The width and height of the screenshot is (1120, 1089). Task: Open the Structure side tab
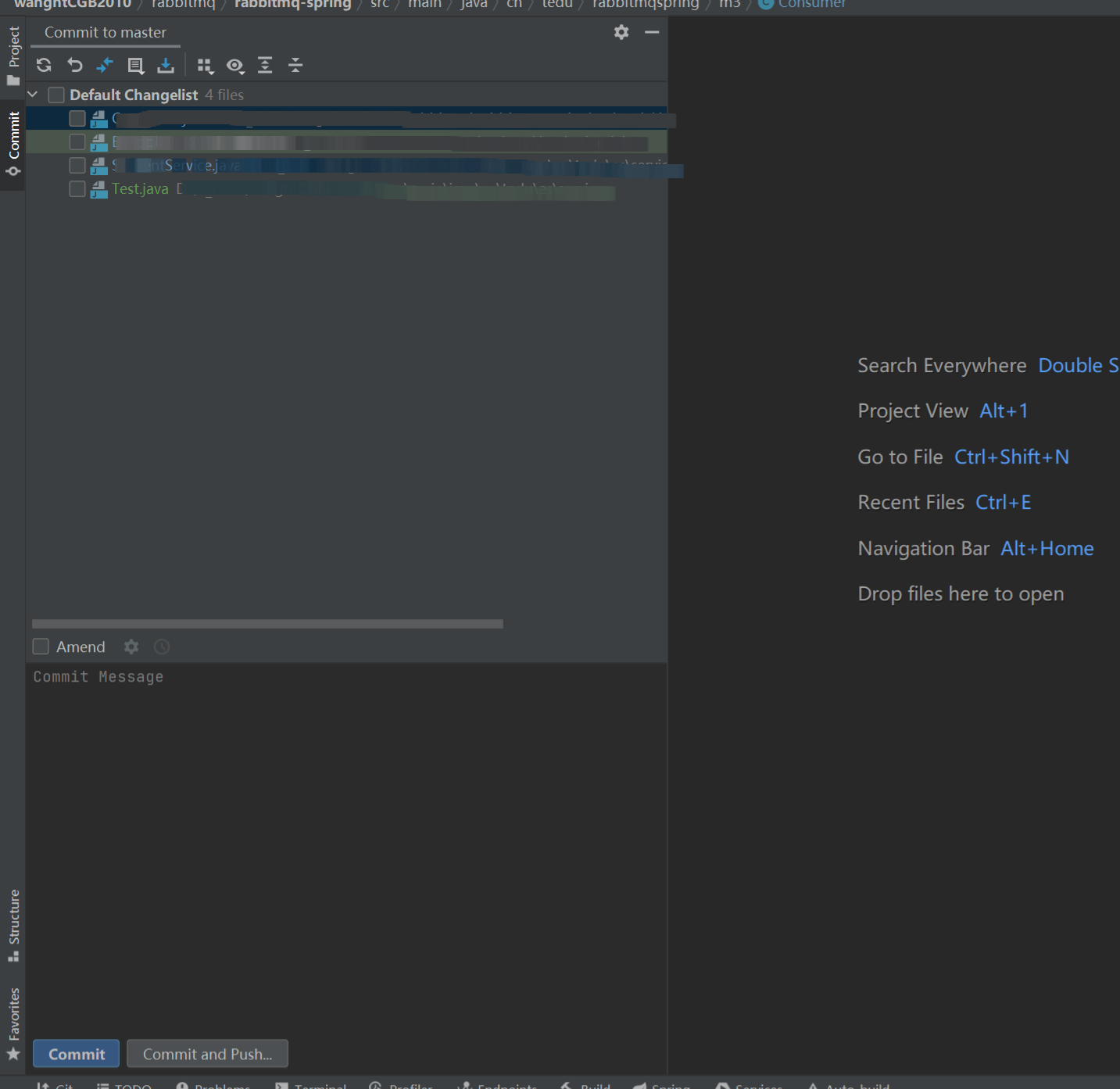click(x=13, y=926)
